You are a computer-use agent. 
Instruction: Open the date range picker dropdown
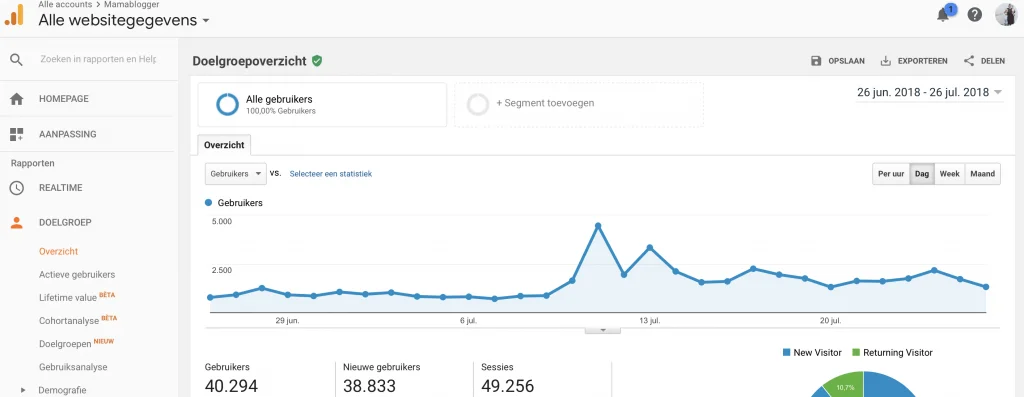[929, 92]
